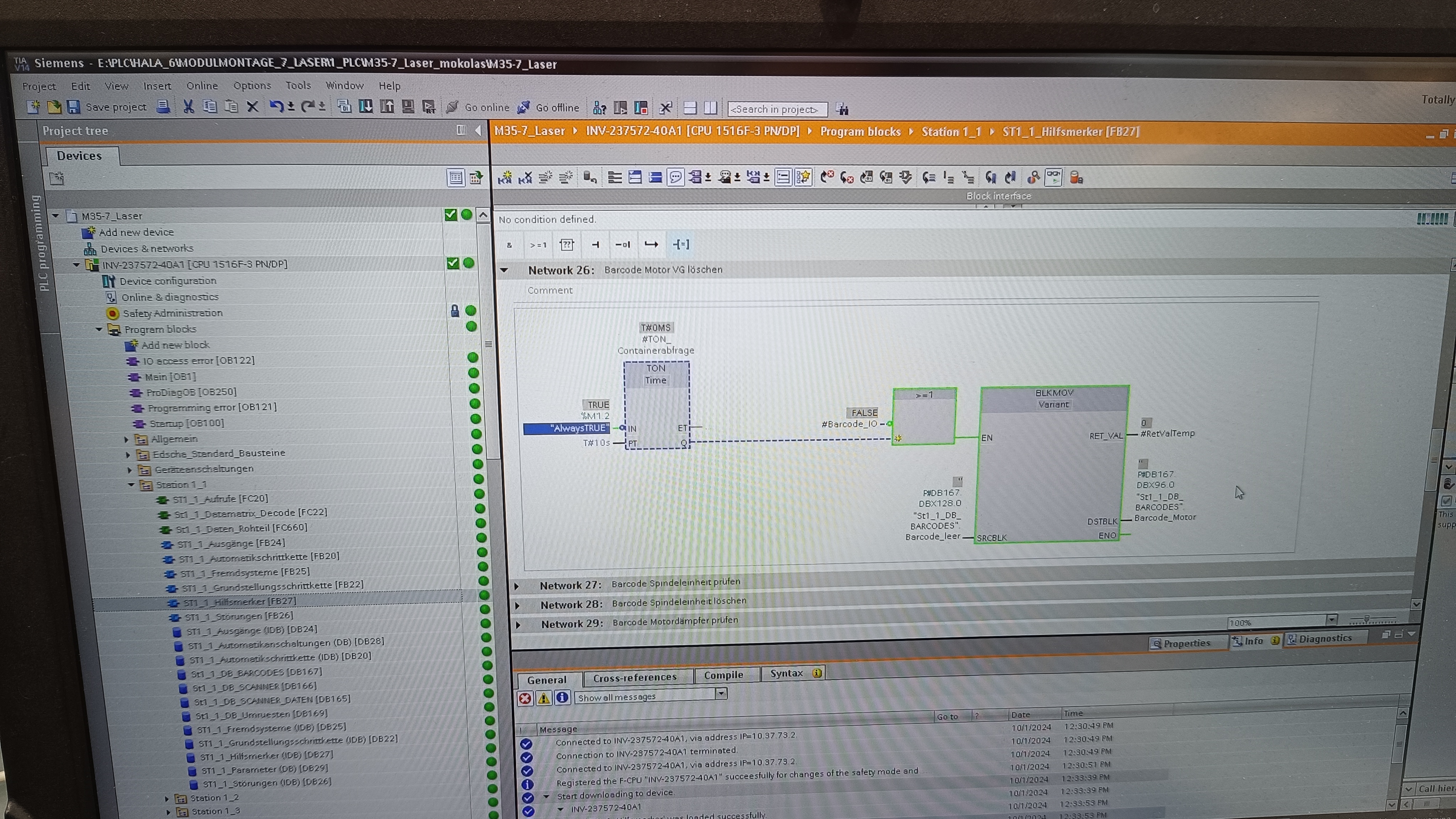Select ST1_1_Störungen [FB26] in tree
Viewport: 1456px width, 819px height.
(x=231, y=616)
